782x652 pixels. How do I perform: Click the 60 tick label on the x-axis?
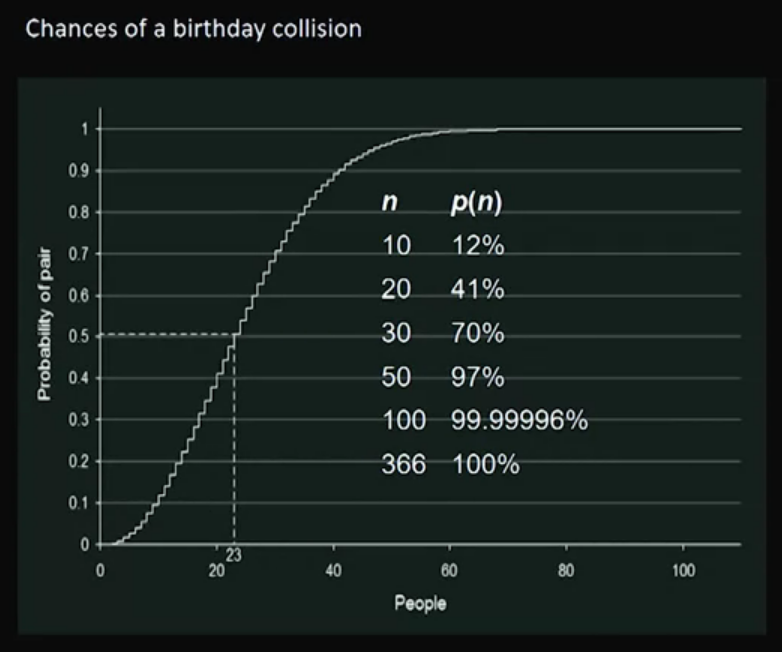449,571
